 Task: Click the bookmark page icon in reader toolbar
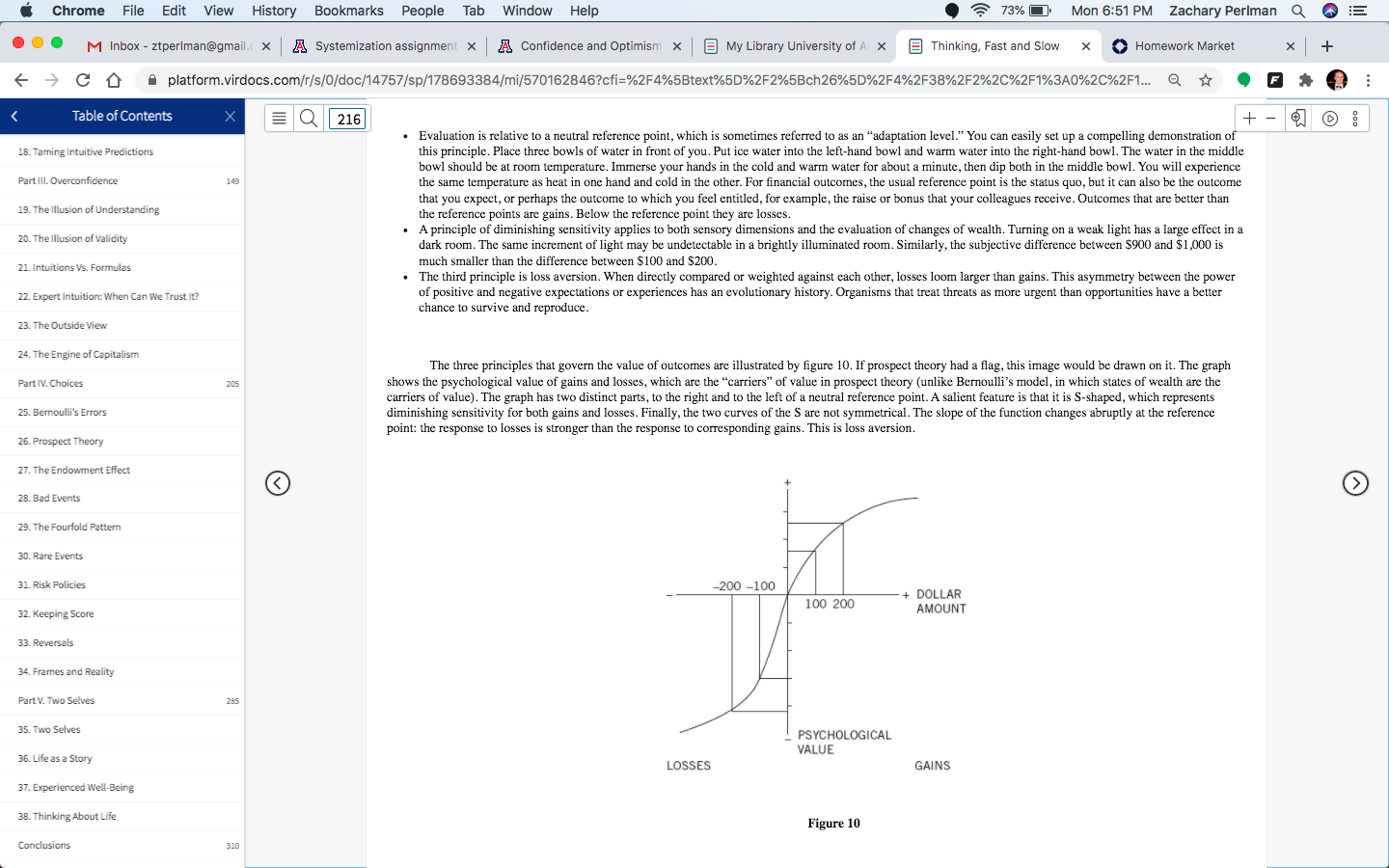point(1298,118)
